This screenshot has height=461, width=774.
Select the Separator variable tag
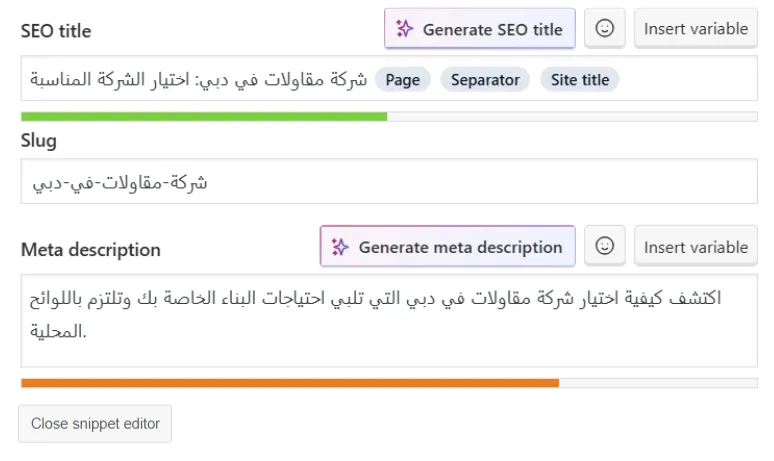click(485, 79)
